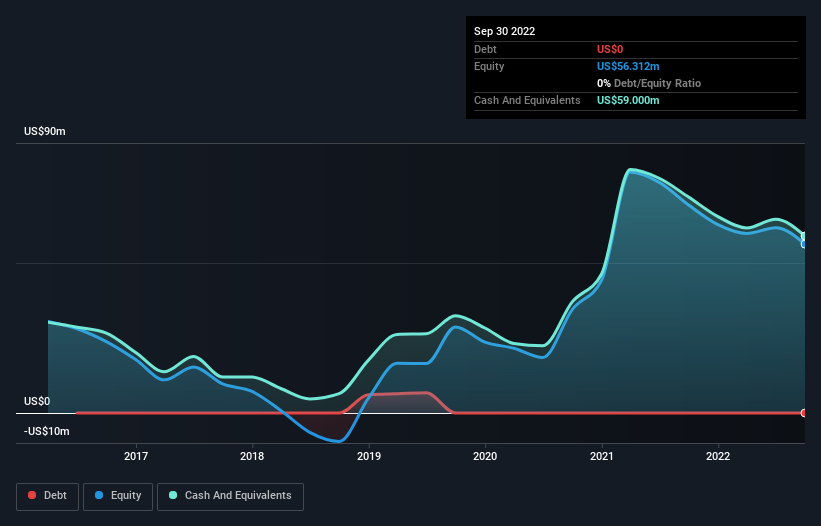Click the blue Equity end-point marker
Screen dimensions: 821x526
point(804,244)
